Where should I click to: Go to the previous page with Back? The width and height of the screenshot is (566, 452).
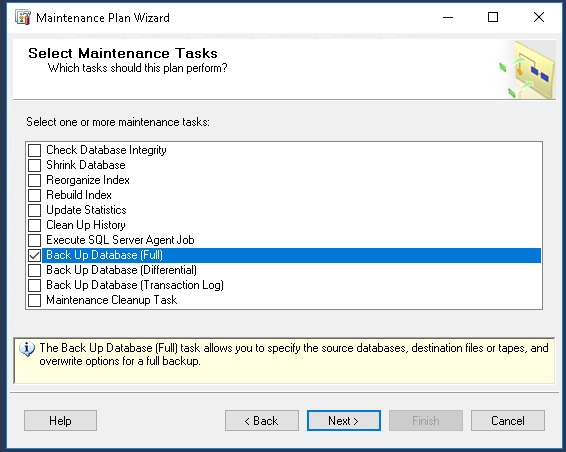[x=262, y=421]
